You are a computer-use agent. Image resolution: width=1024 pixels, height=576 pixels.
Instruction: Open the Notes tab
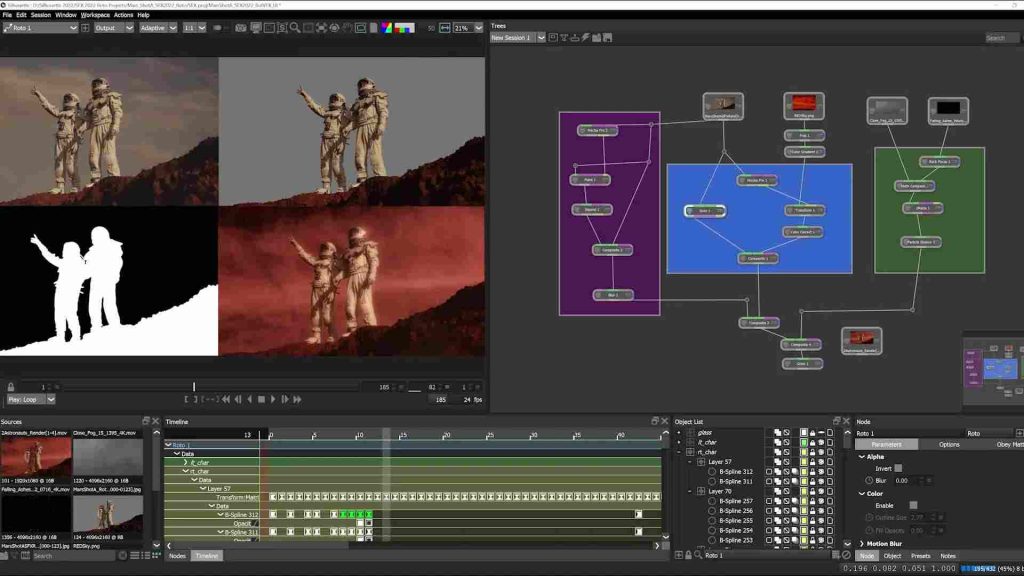coord(948,556)
